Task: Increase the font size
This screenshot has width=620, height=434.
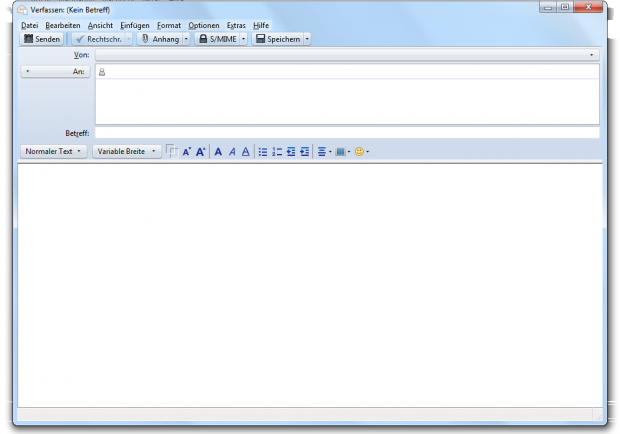Action: pos(201,151)
